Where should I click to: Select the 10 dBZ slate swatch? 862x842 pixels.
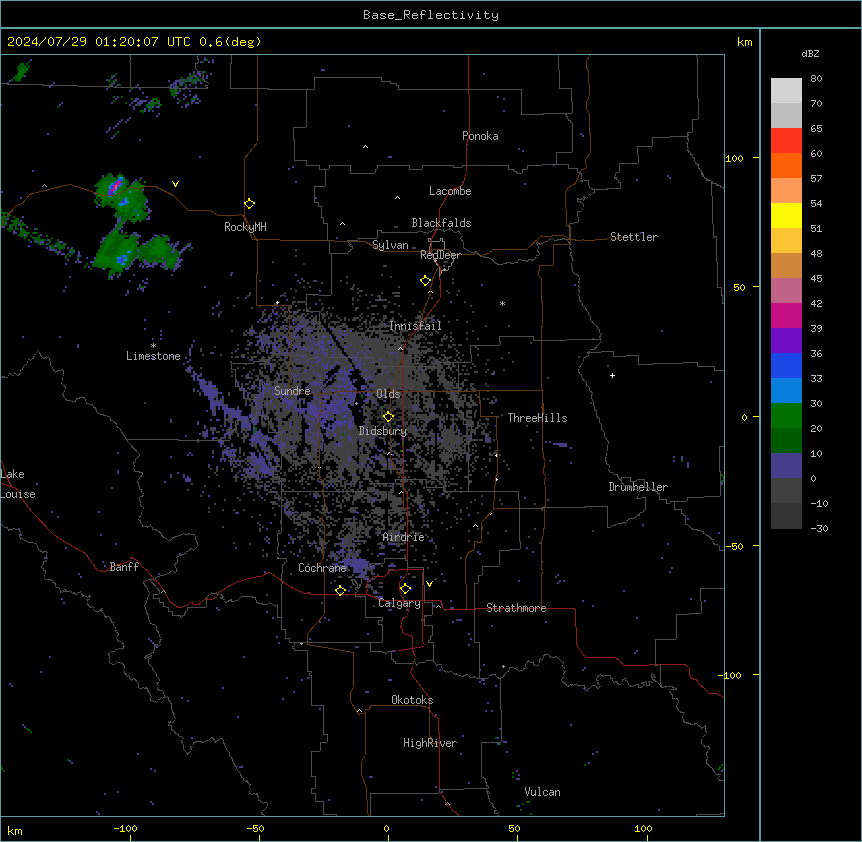point(786,466)
